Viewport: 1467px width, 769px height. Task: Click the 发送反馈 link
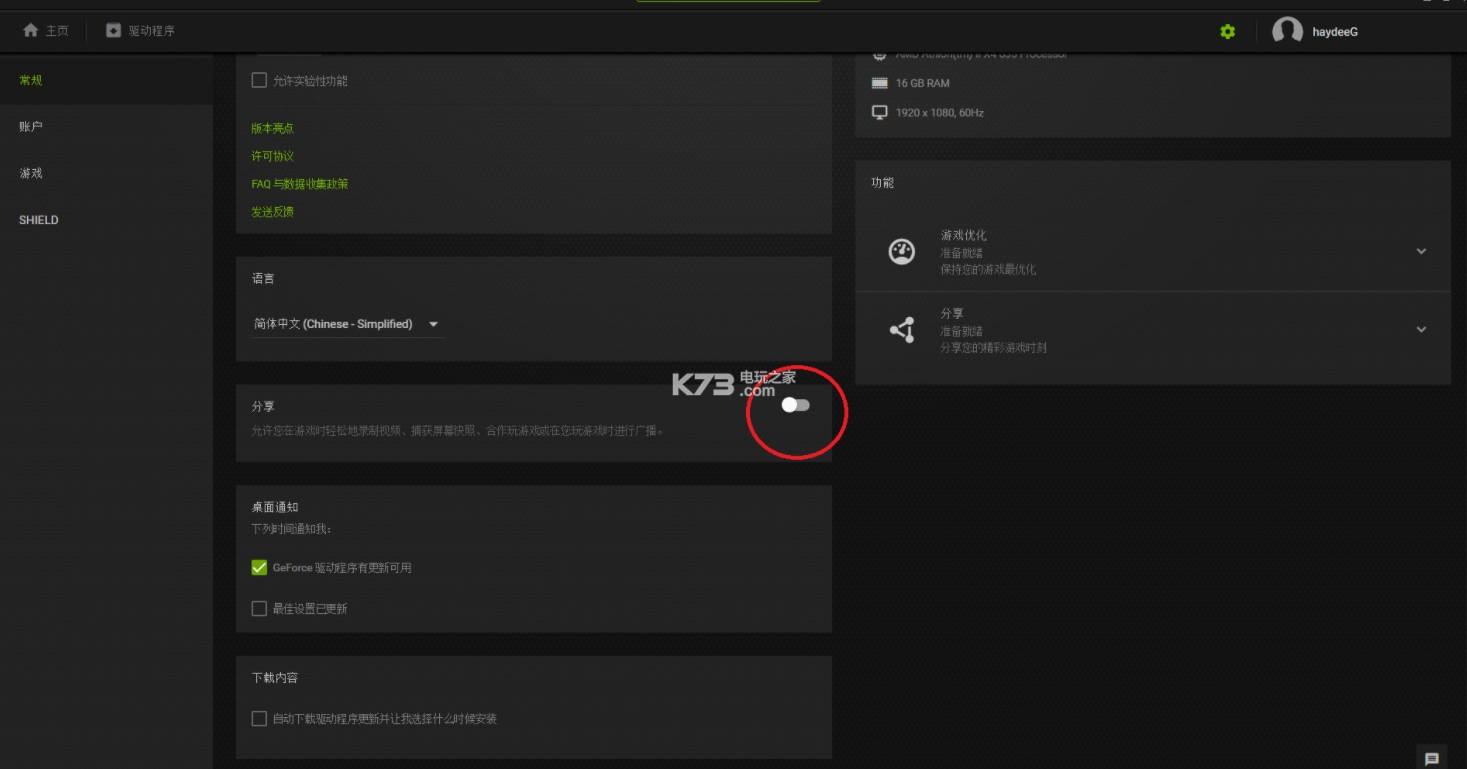pyautogui.click(x=272, y=212)
